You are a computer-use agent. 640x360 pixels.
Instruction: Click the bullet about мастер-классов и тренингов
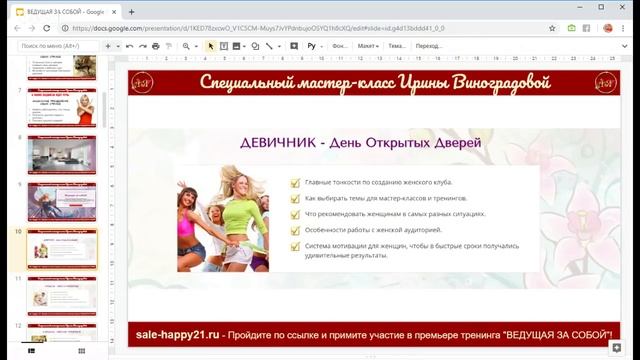386,198
